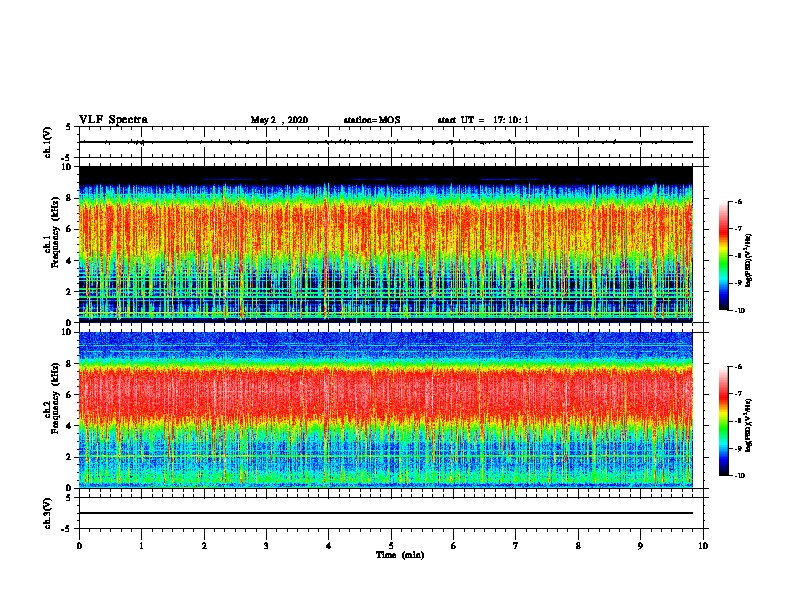Click the ch.1 frequency axis "2" tick label
792x612 pixels.
69,291
